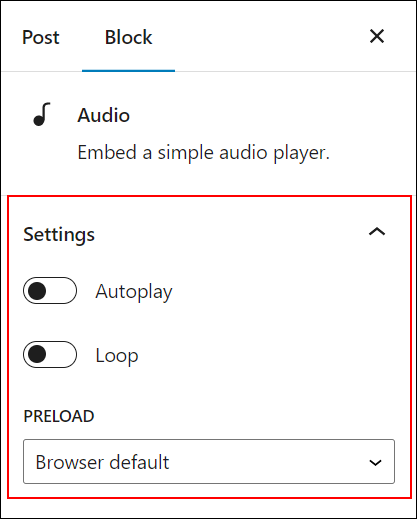The height and width of the screenshot is (519, 417).
Task: Select the 'Browser default' text in Preload
Action: (102, 462)
